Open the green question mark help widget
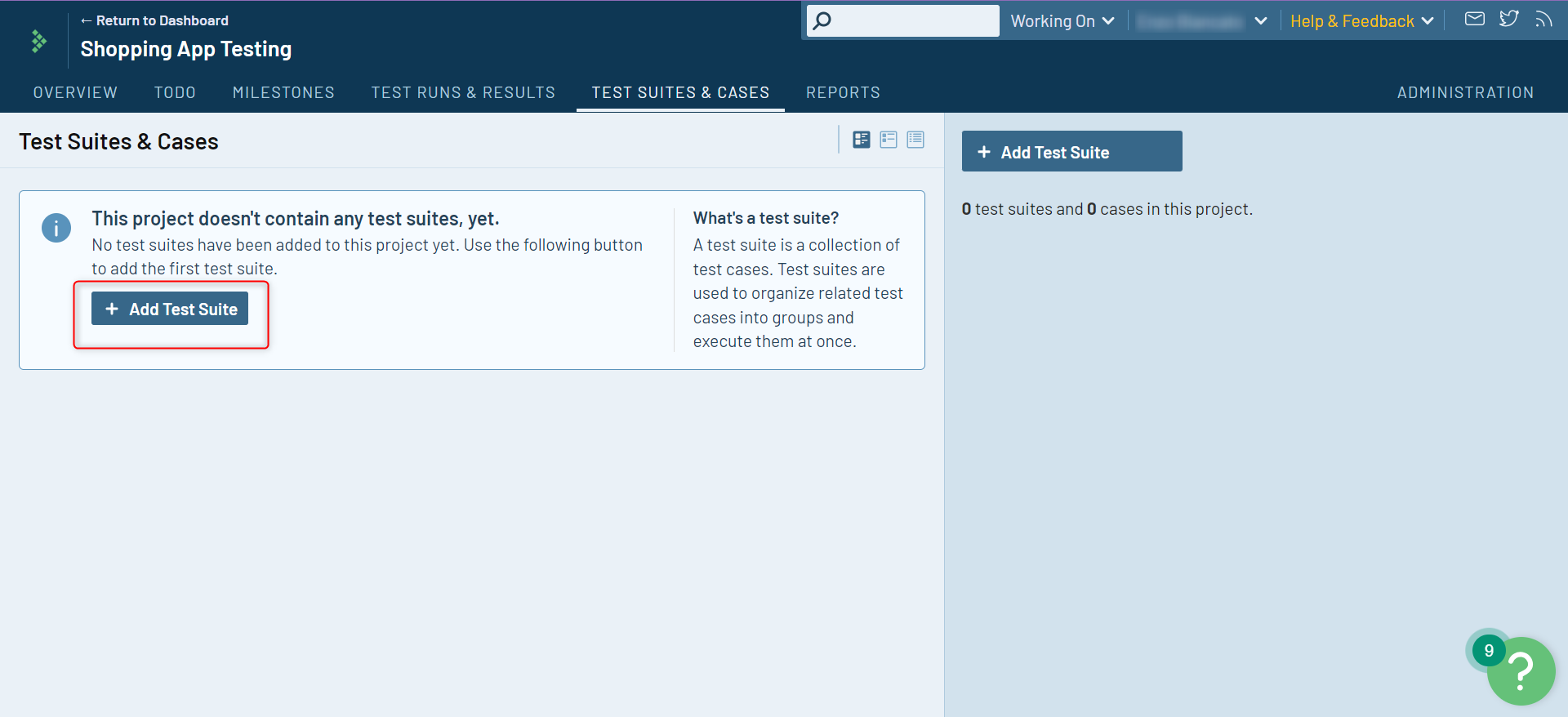The image size is (1568, 717). [x=1520, y=671]
